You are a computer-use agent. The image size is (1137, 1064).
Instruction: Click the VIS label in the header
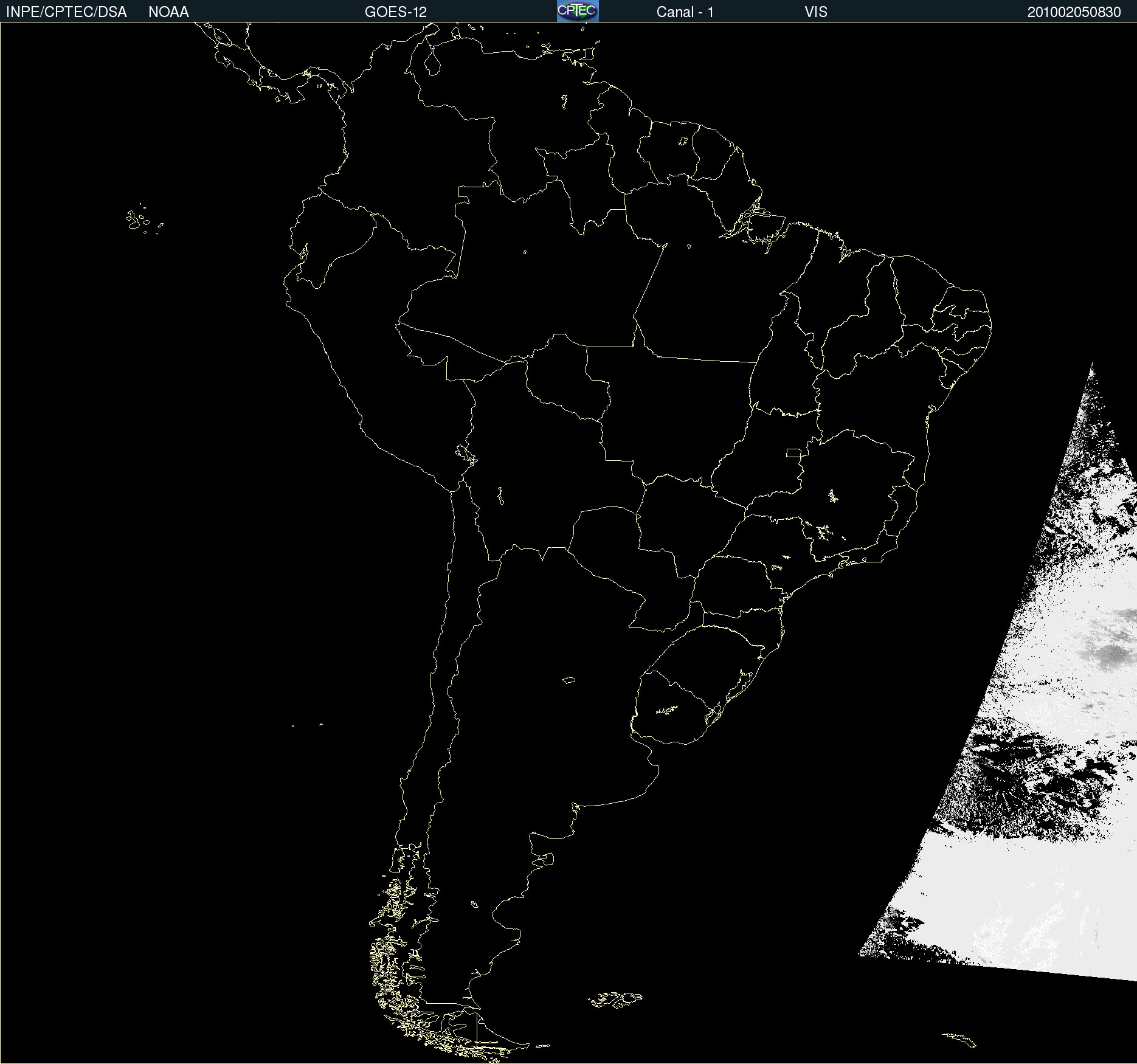click(816, 12)
